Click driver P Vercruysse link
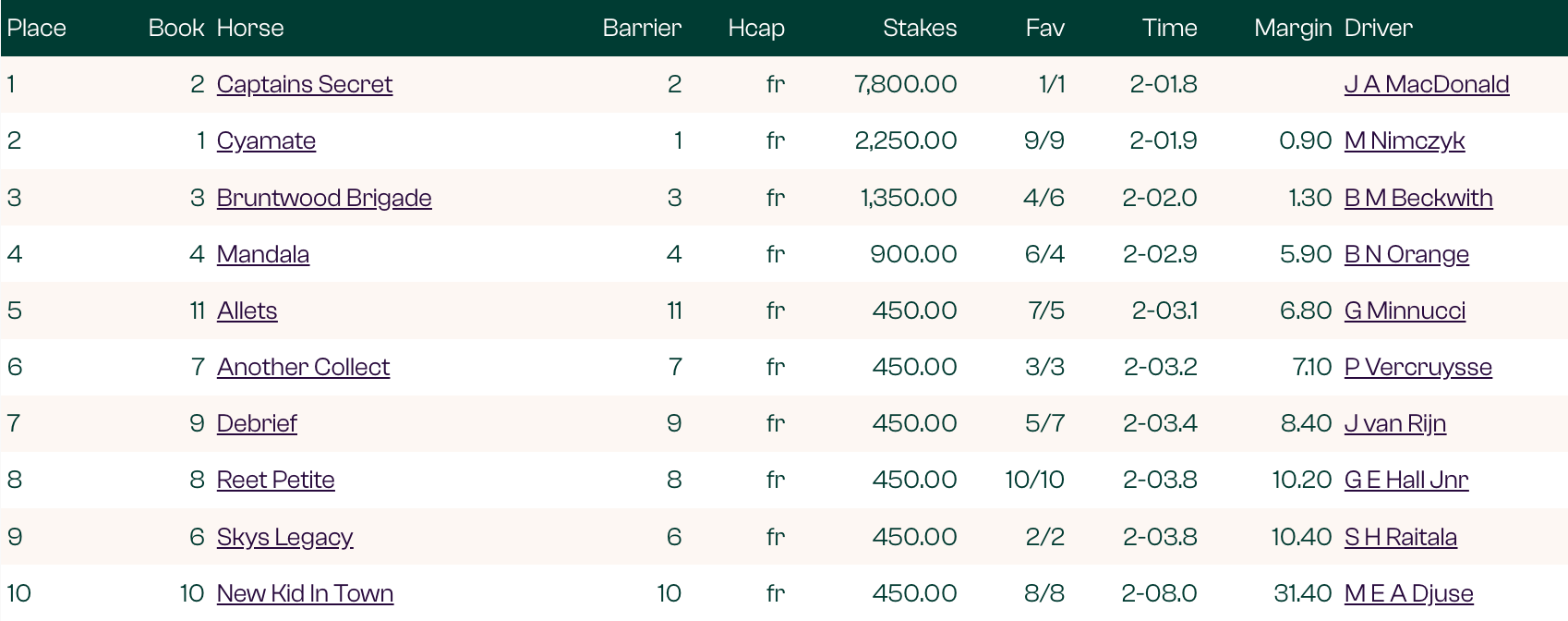 tap(1417, 367)
